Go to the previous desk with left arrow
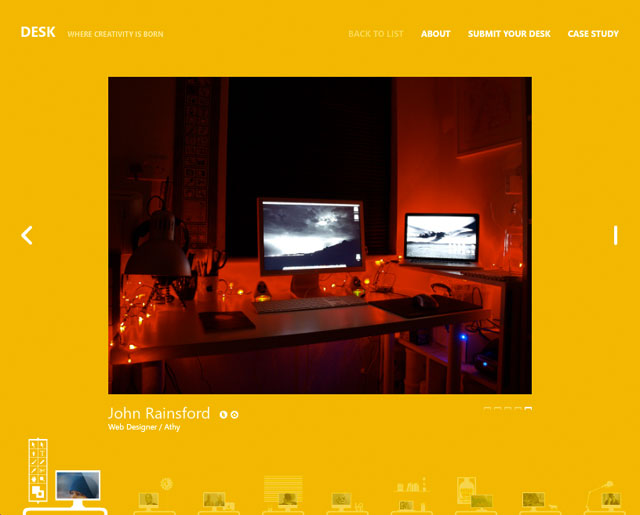Image resolution: width=640 pixels, height=515 pixels. 27,235
